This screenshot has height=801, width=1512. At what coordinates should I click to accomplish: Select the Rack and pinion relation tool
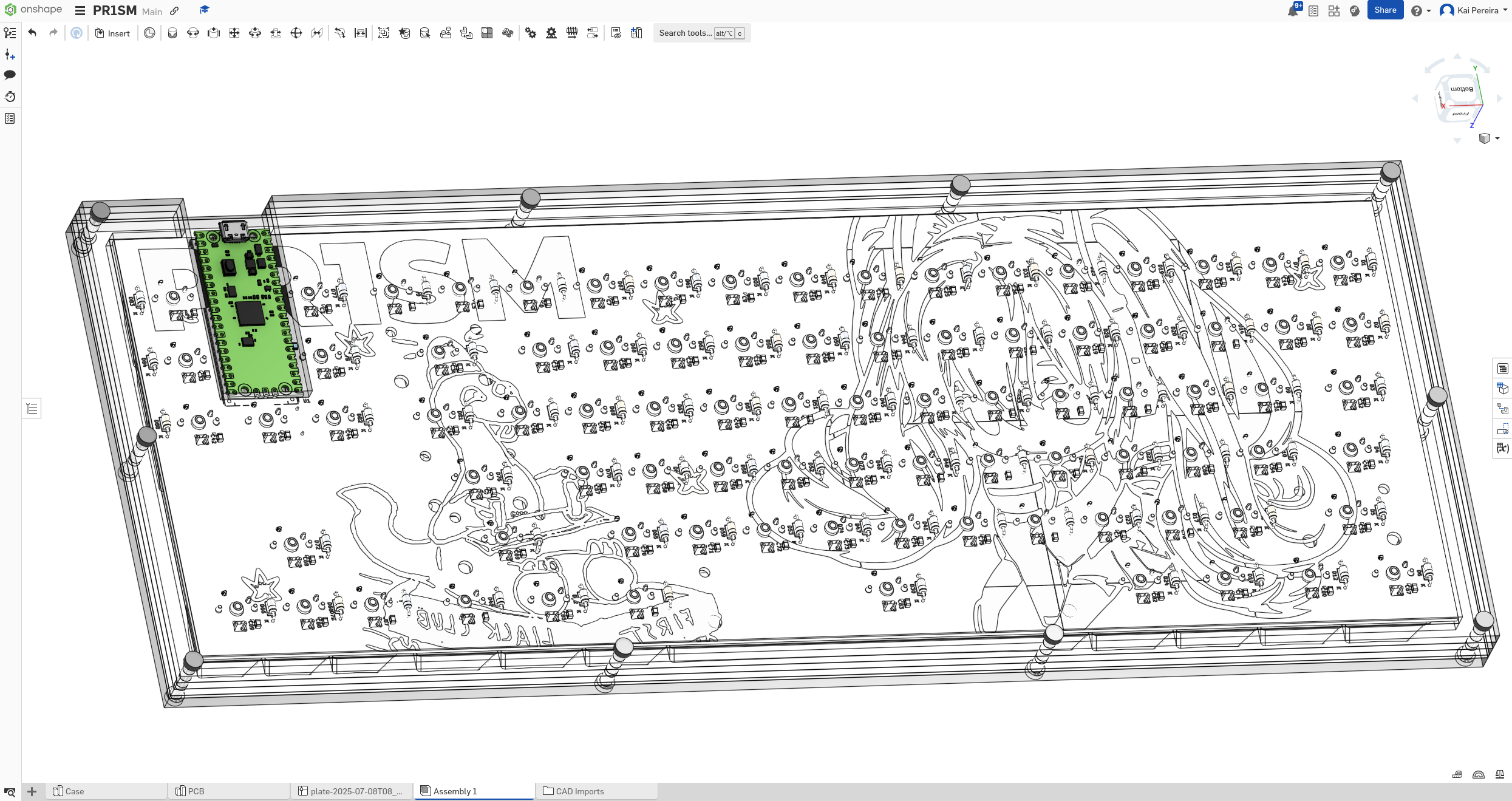pyautogui.click(x=551, y=33)
